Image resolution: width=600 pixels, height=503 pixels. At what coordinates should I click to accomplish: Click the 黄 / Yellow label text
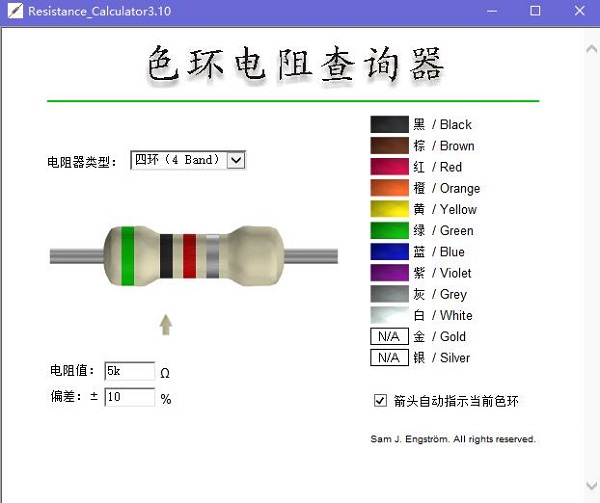click(x=445, y=209)
